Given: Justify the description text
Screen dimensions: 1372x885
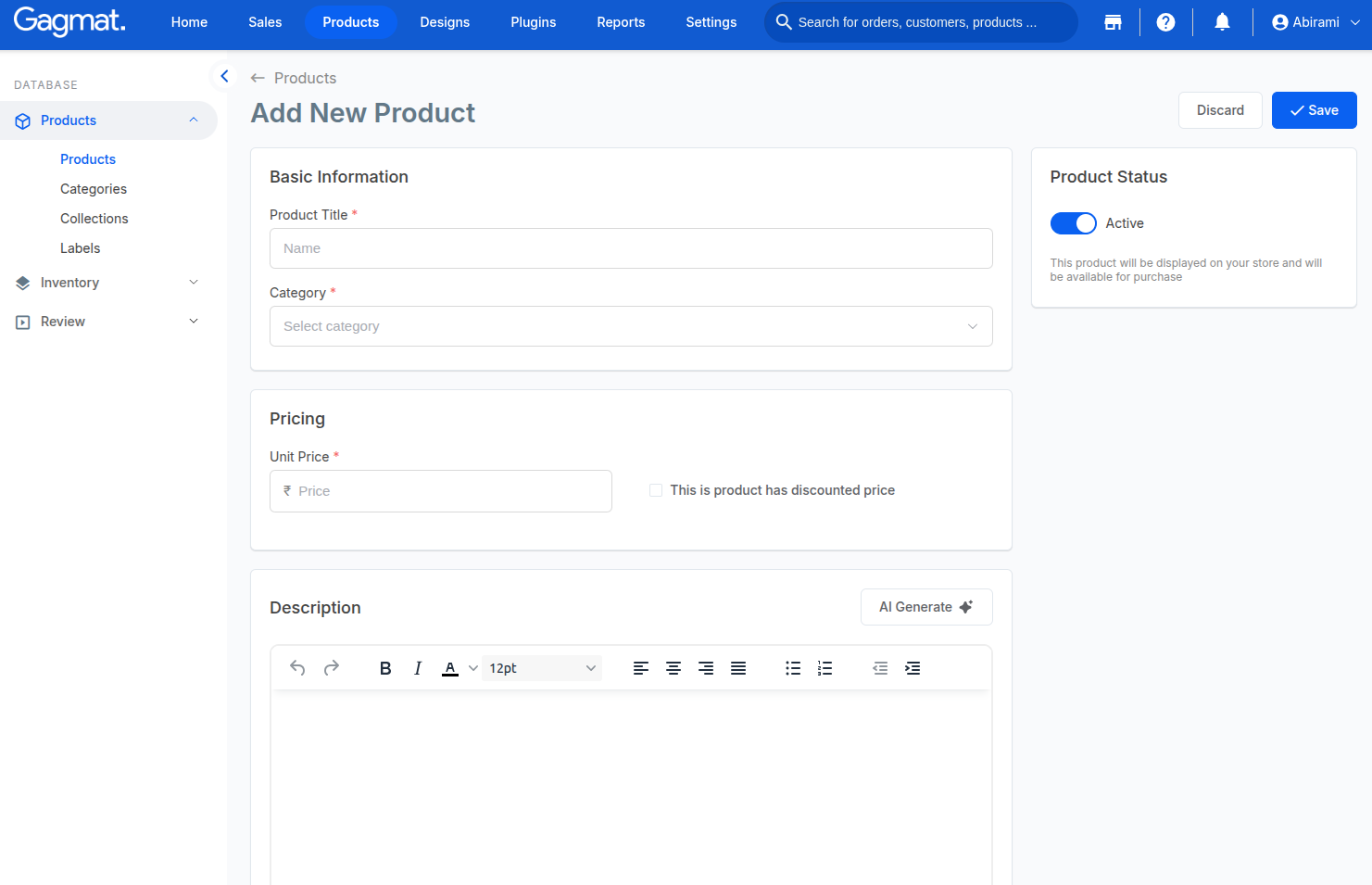Looking at the screenshot, I should (x=738, y=668).
